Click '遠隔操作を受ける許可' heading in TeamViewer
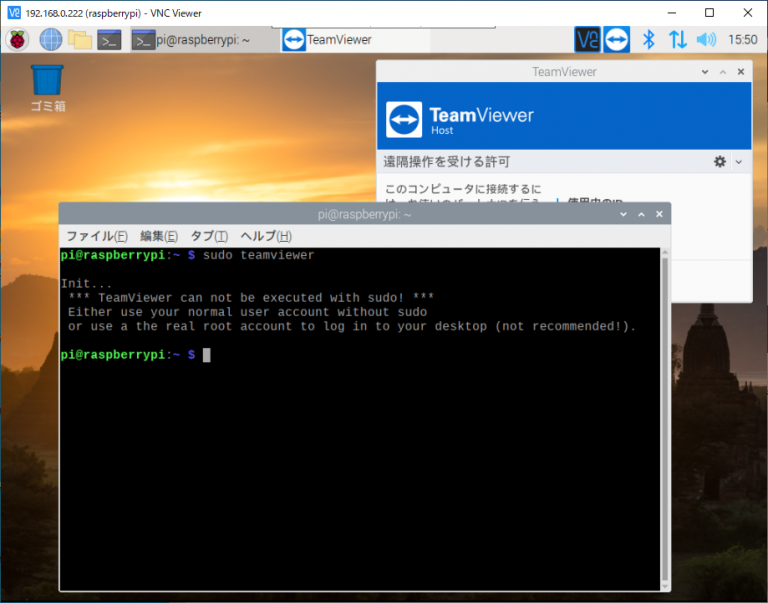The height and width of the screenshot is (603, 768). (446, 162)
